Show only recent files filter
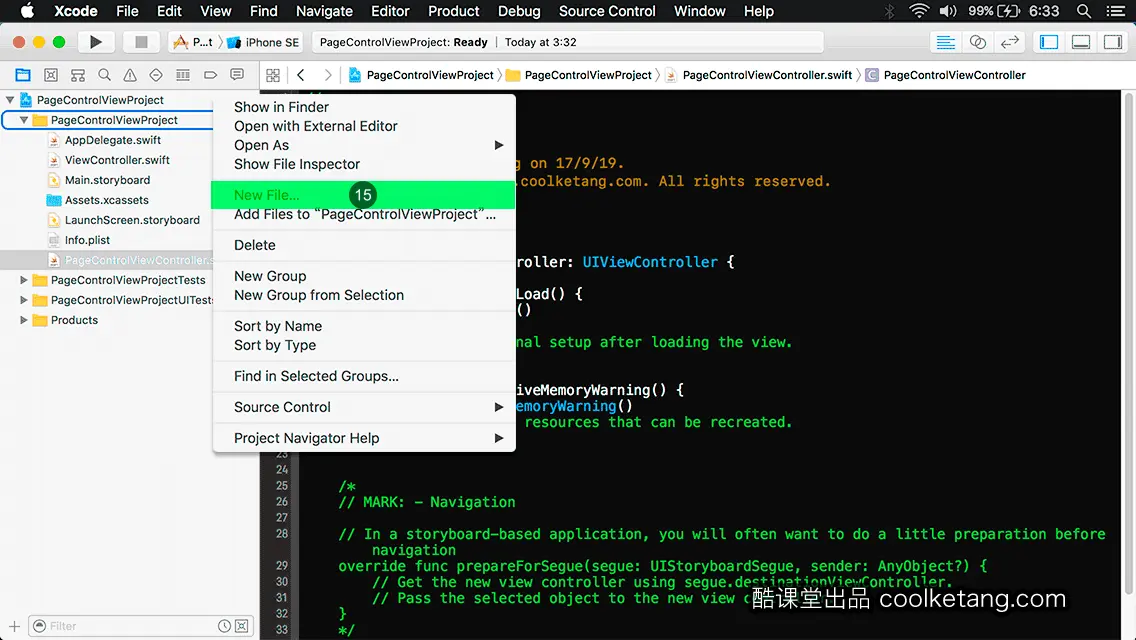This screenshot has width=1136, height=640. tap(225, 626)
